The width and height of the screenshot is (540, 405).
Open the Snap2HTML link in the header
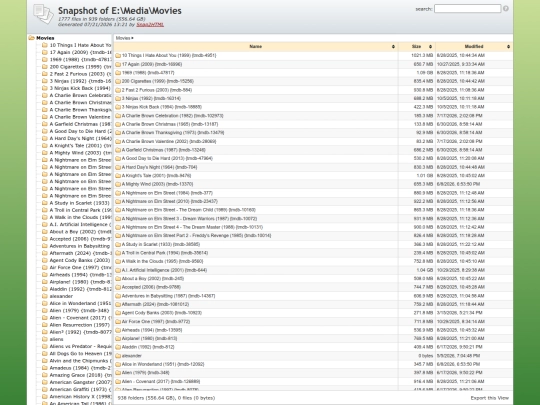click(x=150, y=24)
